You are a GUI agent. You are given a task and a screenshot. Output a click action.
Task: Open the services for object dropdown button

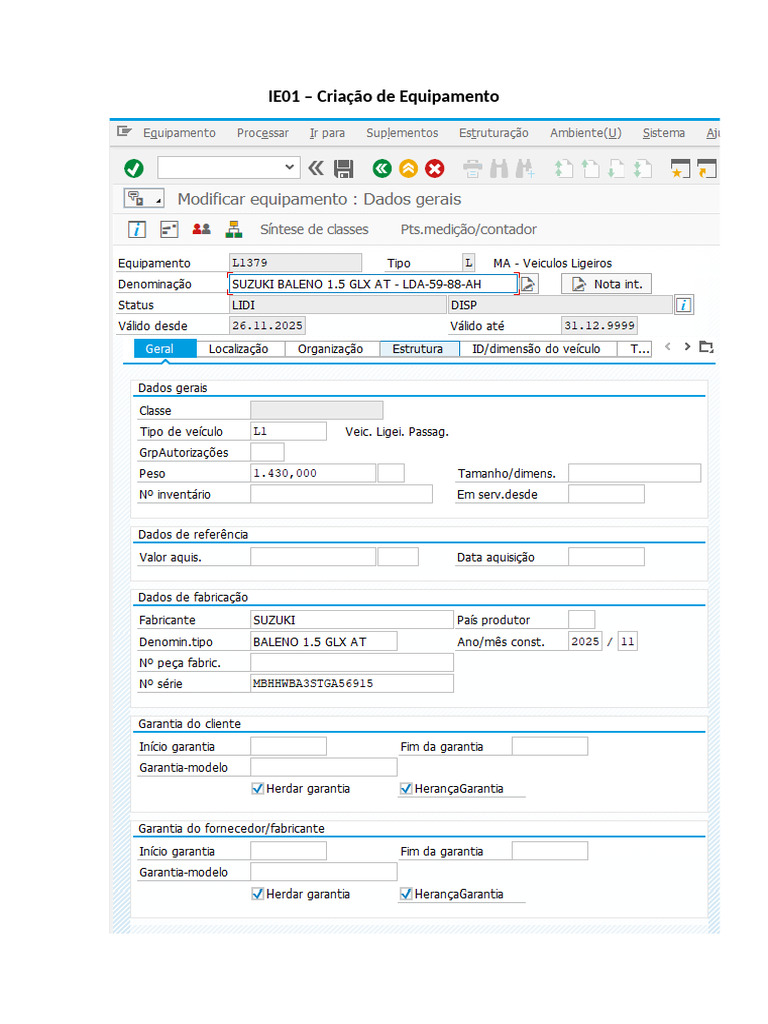pyautogui.click(x=144, y=198)
